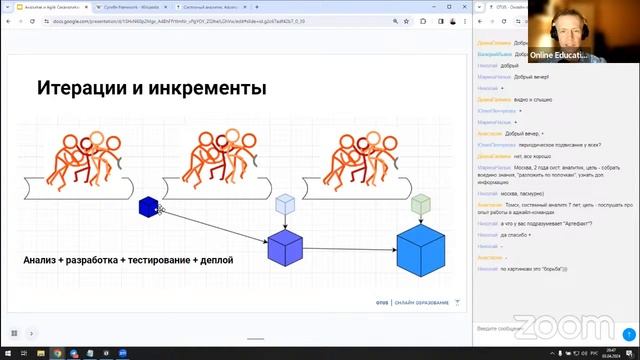Select the active Google Slides tab
Screen dimensions: 640x360
click(x=52, y=7)
